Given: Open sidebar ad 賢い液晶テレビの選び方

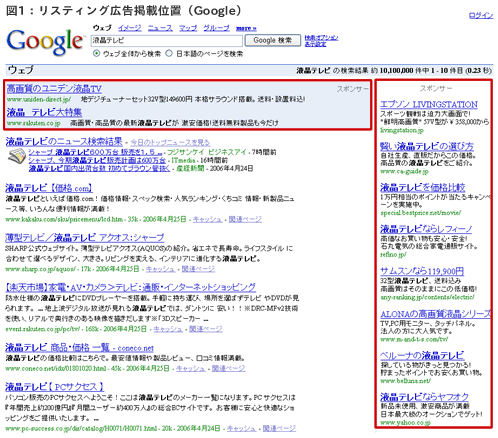Looking at the screenshot, I should click(x=427, y=146).
